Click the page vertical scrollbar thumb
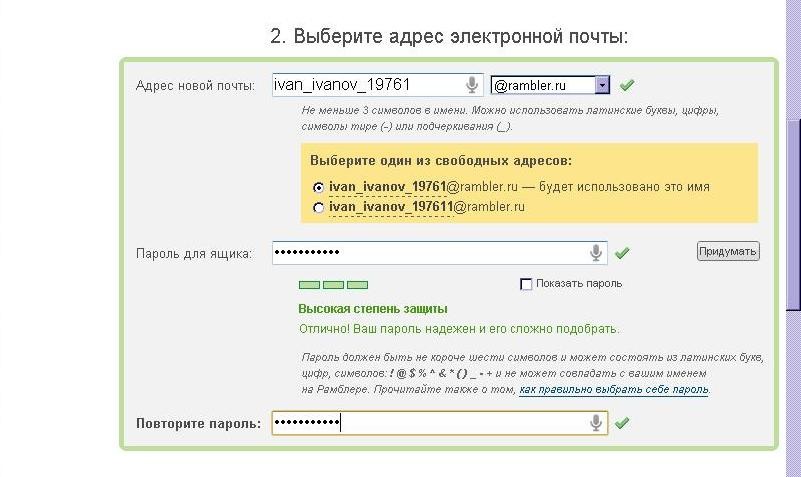The width and height of the screenshot is (801, 477). [x=793, y=214]
